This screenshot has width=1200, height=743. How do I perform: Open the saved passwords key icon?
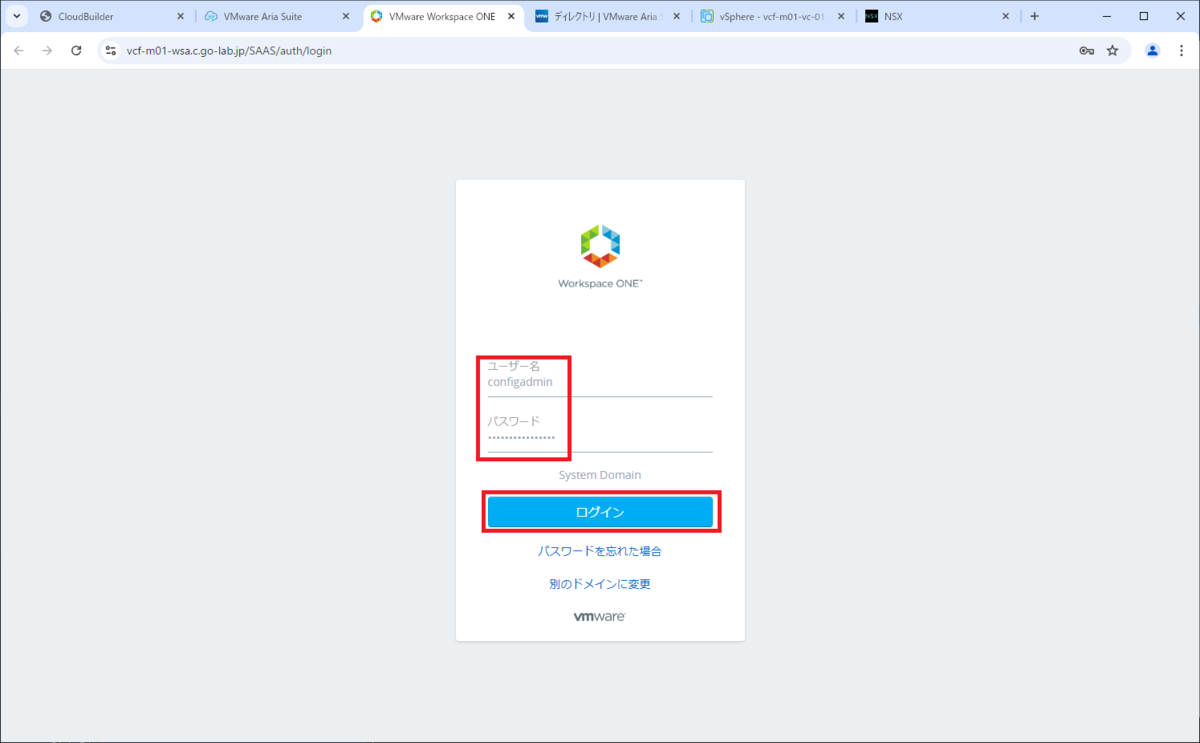pyautogui.click(x=1086, y=50)
